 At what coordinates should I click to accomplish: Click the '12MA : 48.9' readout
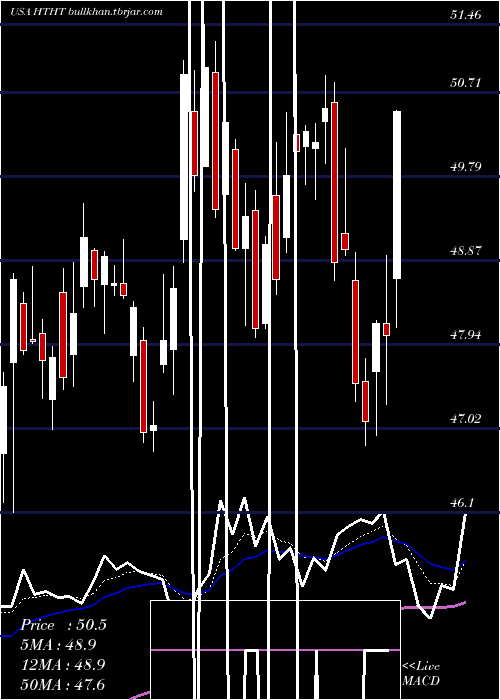coord(63,664)
